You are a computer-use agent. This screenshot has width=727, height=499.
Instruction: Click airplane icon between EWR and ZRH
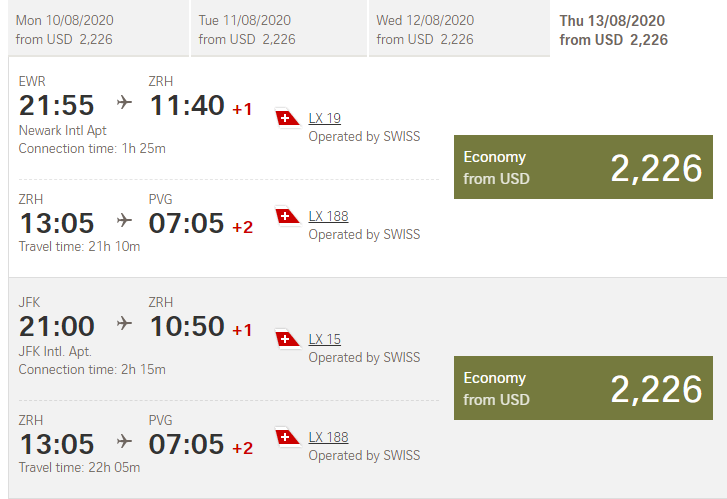(x=124, y=102)
